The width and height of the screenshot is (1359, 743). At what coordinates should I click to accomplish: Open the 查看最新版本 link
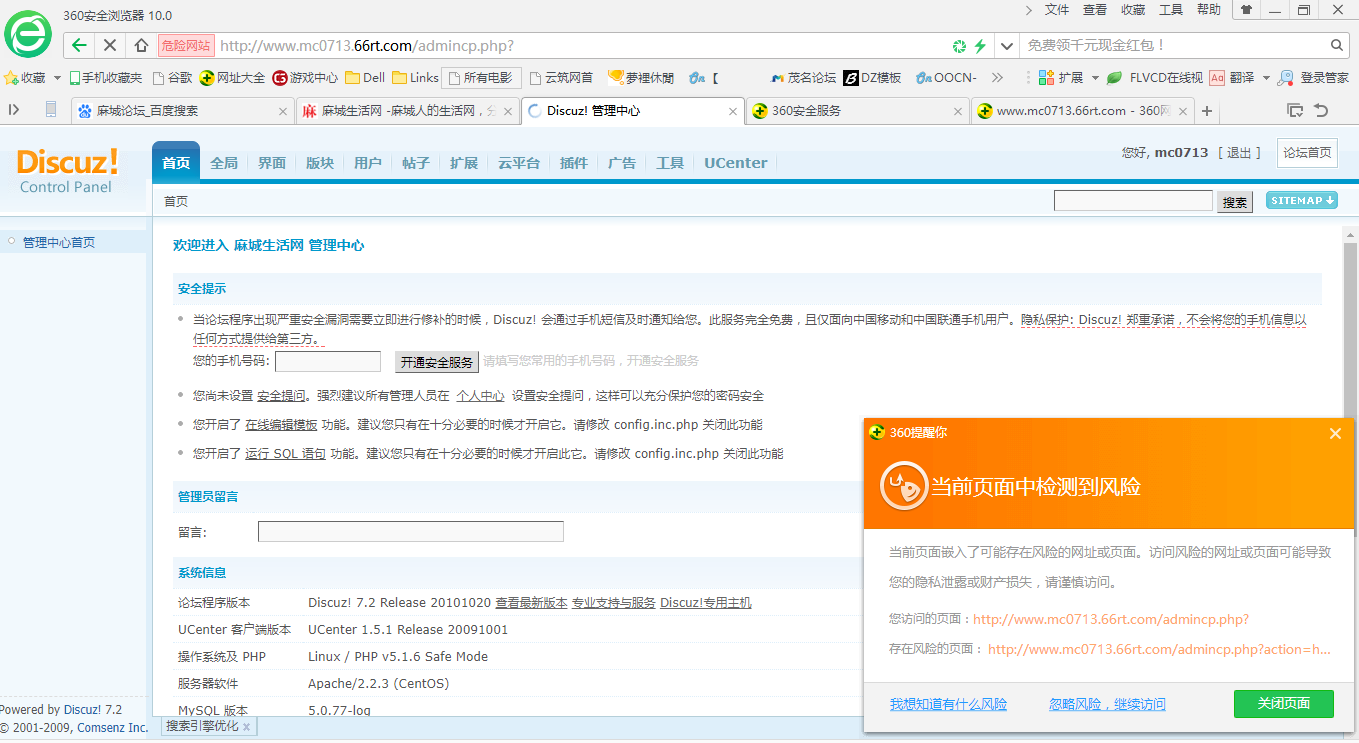pyautogui.click(x=531, y=603)
